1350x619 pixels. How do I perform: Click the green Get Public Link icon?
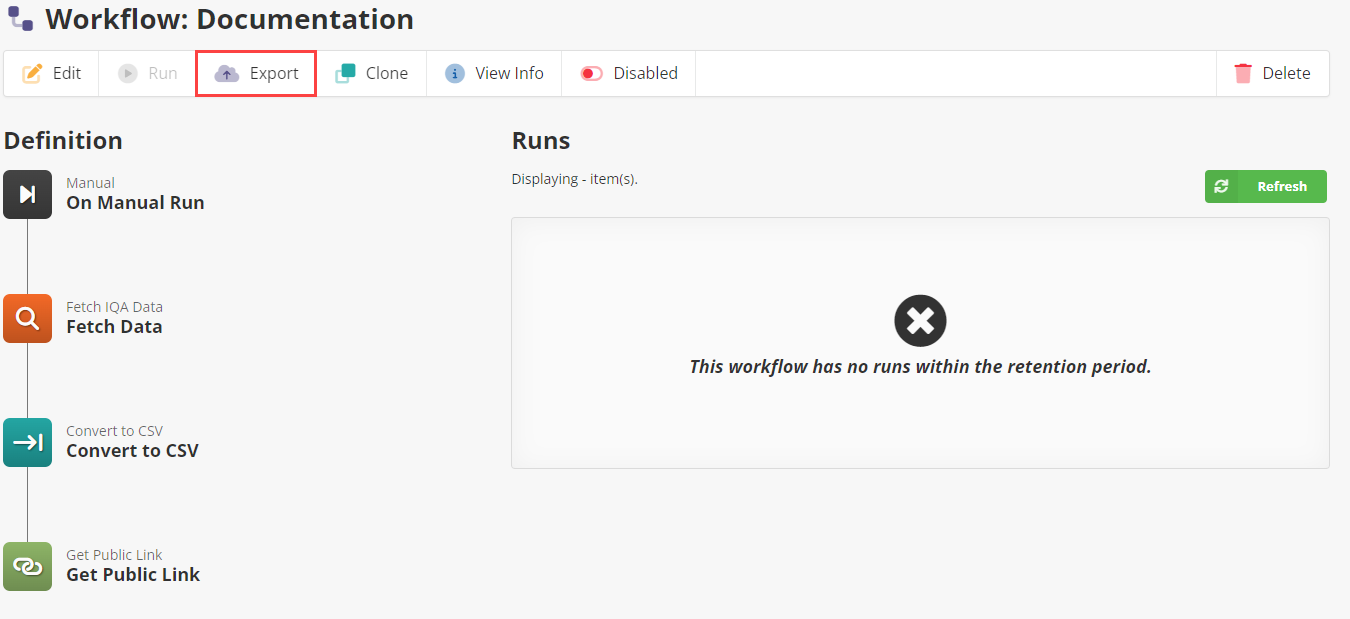click(x=27, y=566)
